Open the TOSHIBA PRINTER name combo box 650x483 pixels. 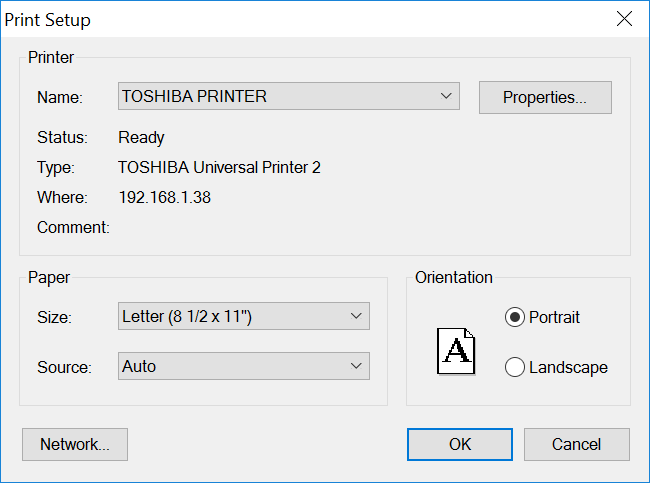click(x=289, y=96)
